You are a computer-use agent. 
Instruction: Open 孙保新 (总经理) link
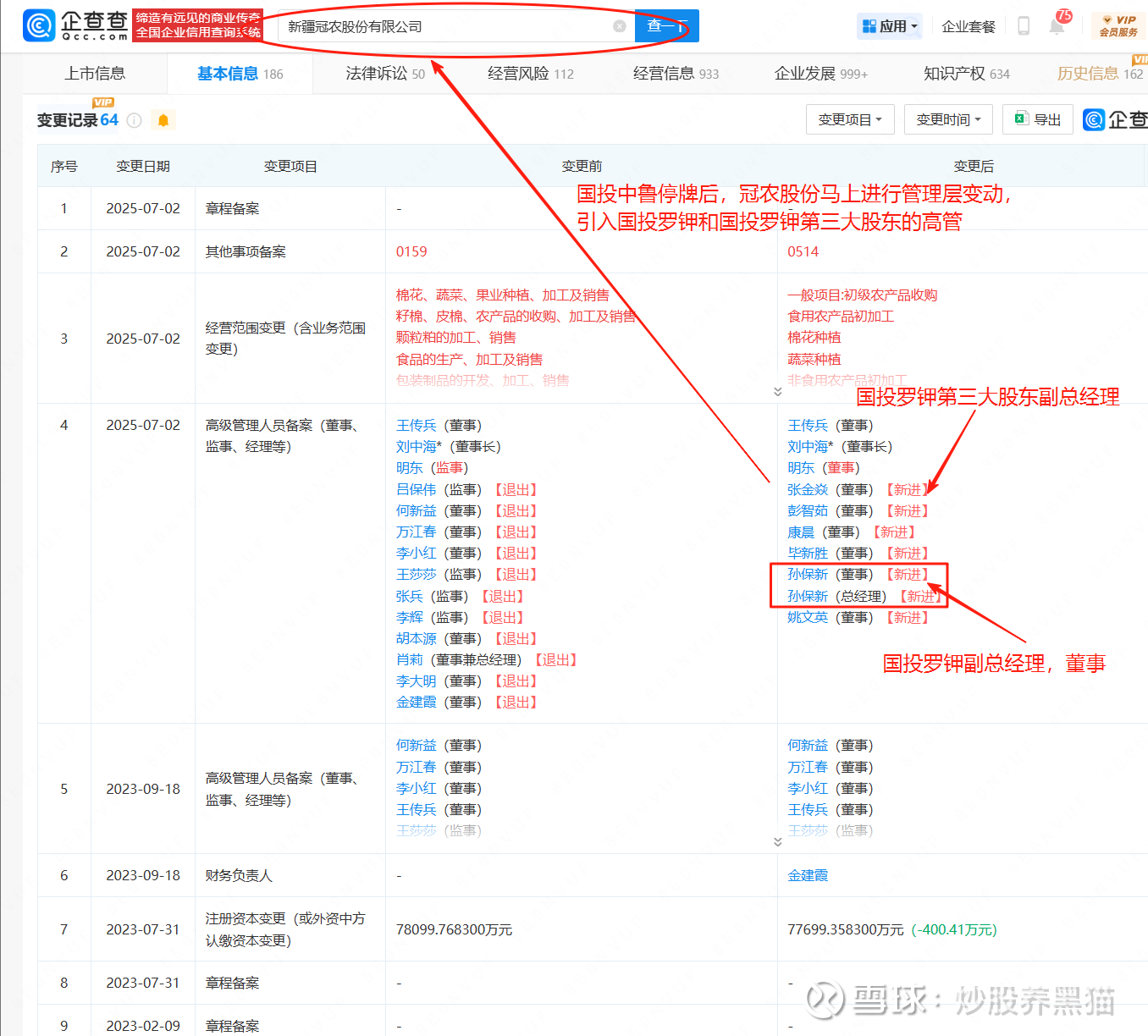tap(808, 596)
